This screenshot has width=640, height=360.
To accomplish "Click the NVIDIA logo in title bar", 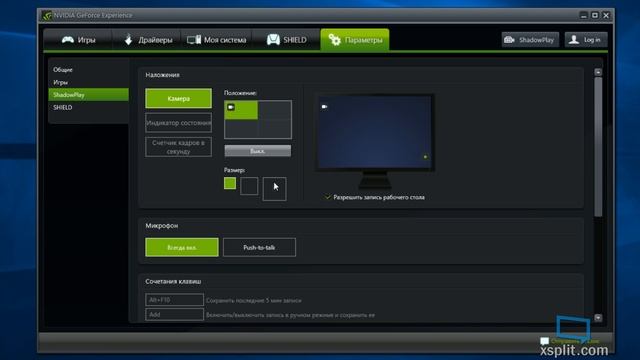I will point(47,16).
